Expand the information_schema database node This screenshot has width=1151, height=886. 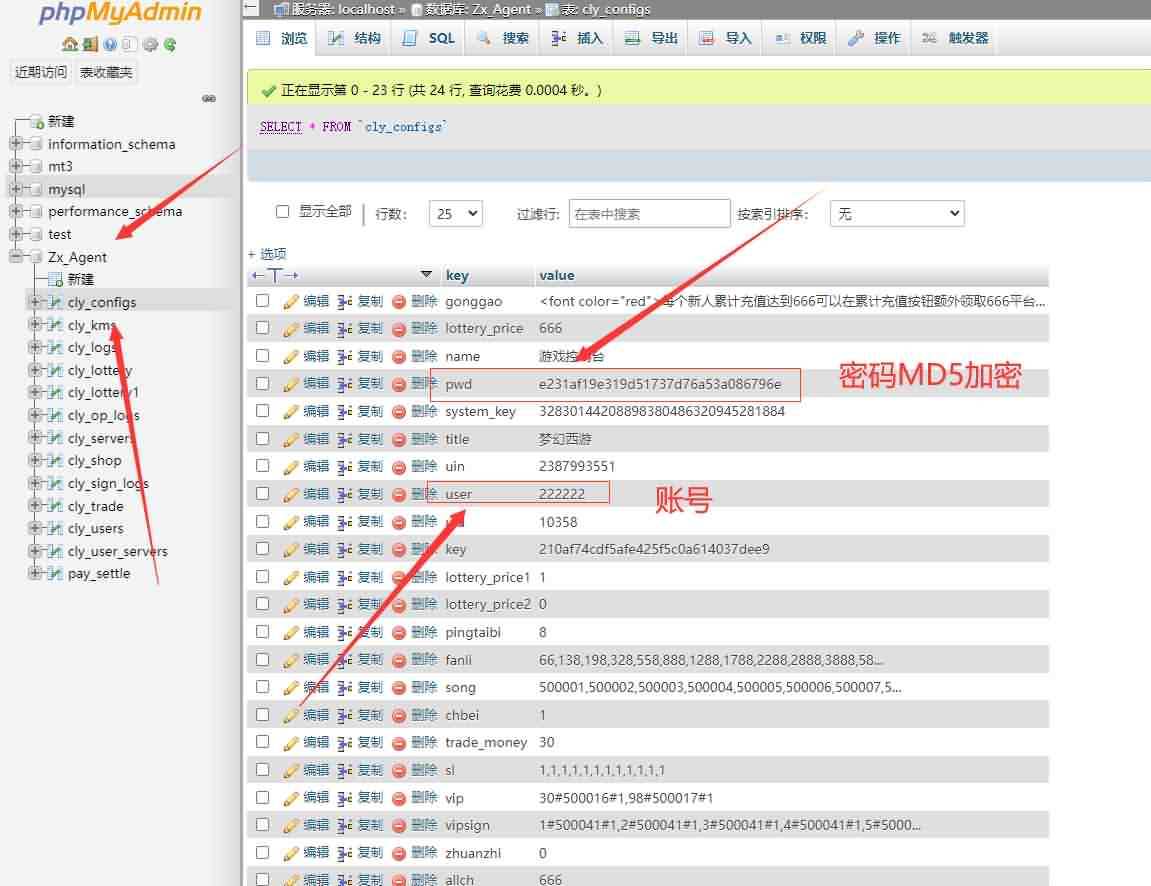pyautogui.click(x=15, y=144)
